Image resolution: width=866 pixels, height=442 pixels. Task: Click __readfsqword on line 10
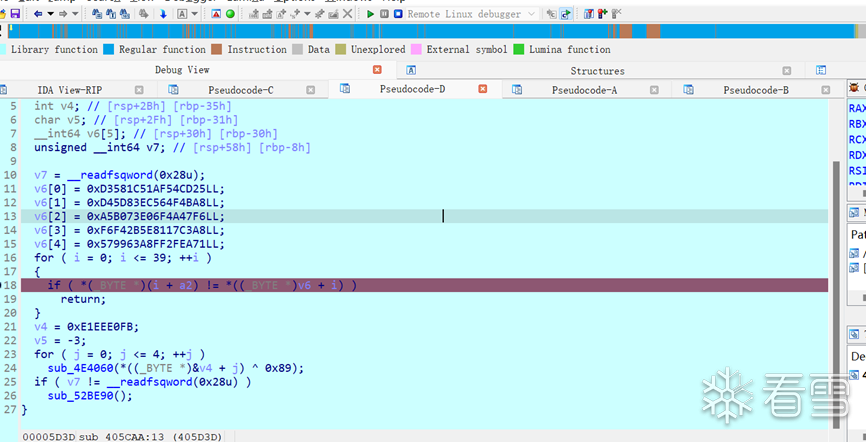pyautogui.click(x=109, y=175)
